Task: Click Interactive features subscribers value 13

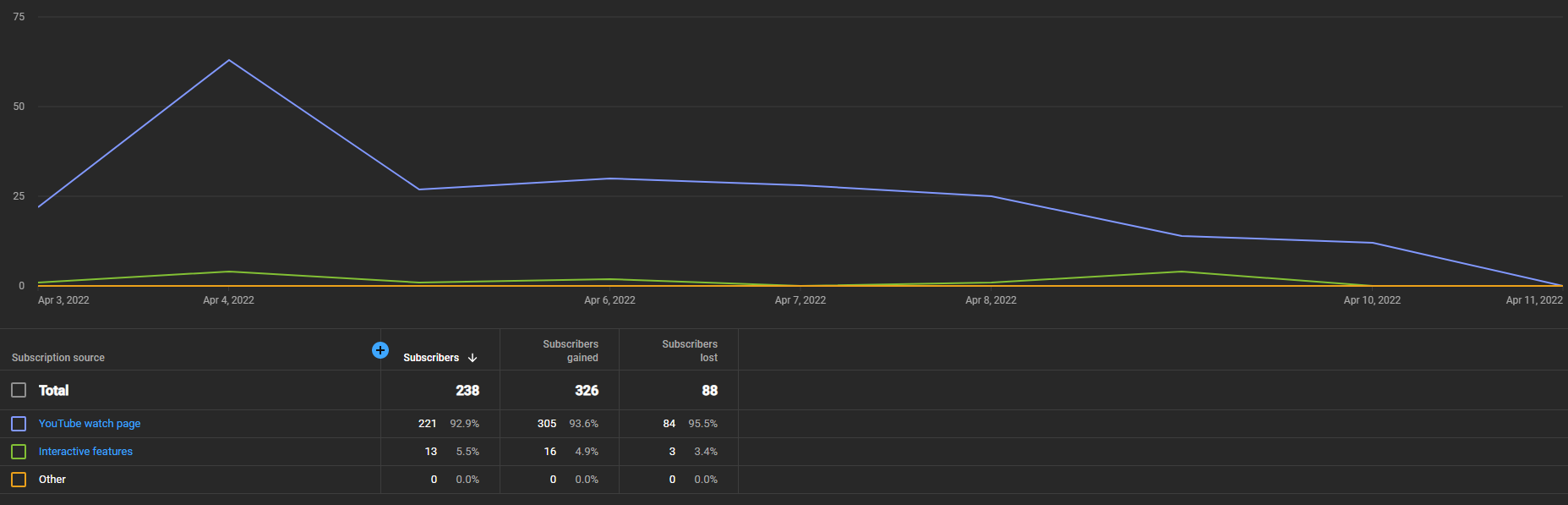Action: [x=431, y=452]
